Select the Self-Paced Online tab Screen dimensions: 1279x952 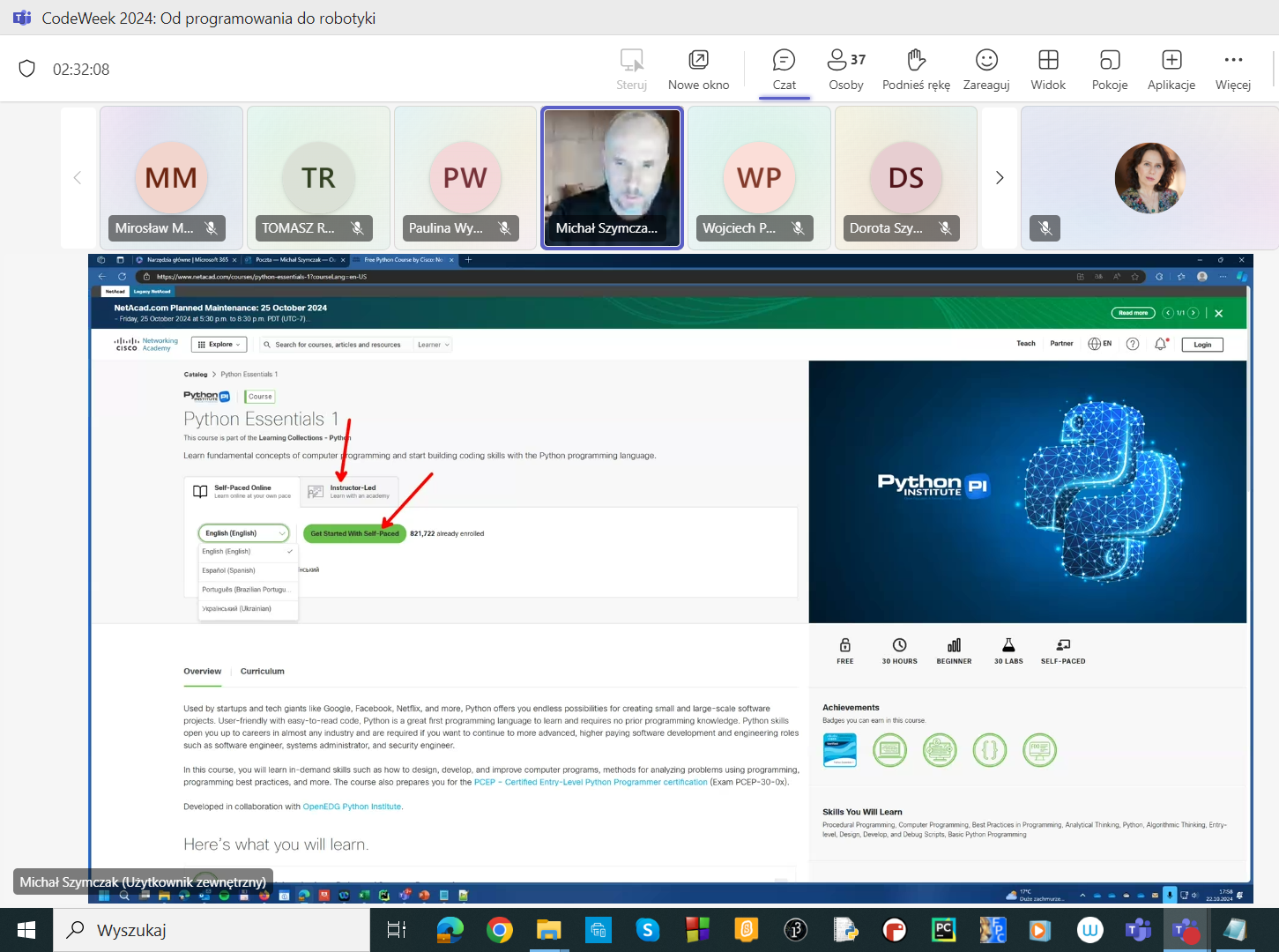coord(242,491)
